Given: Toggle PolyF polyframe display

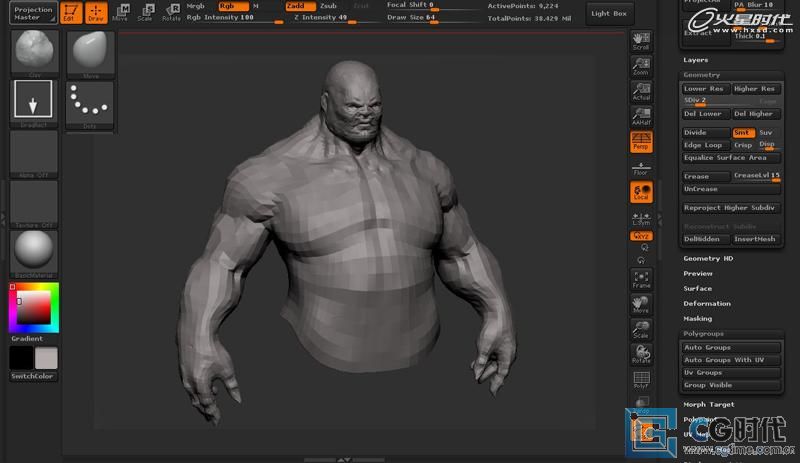Looking at the screenshot, I should (x=641, y=380).
